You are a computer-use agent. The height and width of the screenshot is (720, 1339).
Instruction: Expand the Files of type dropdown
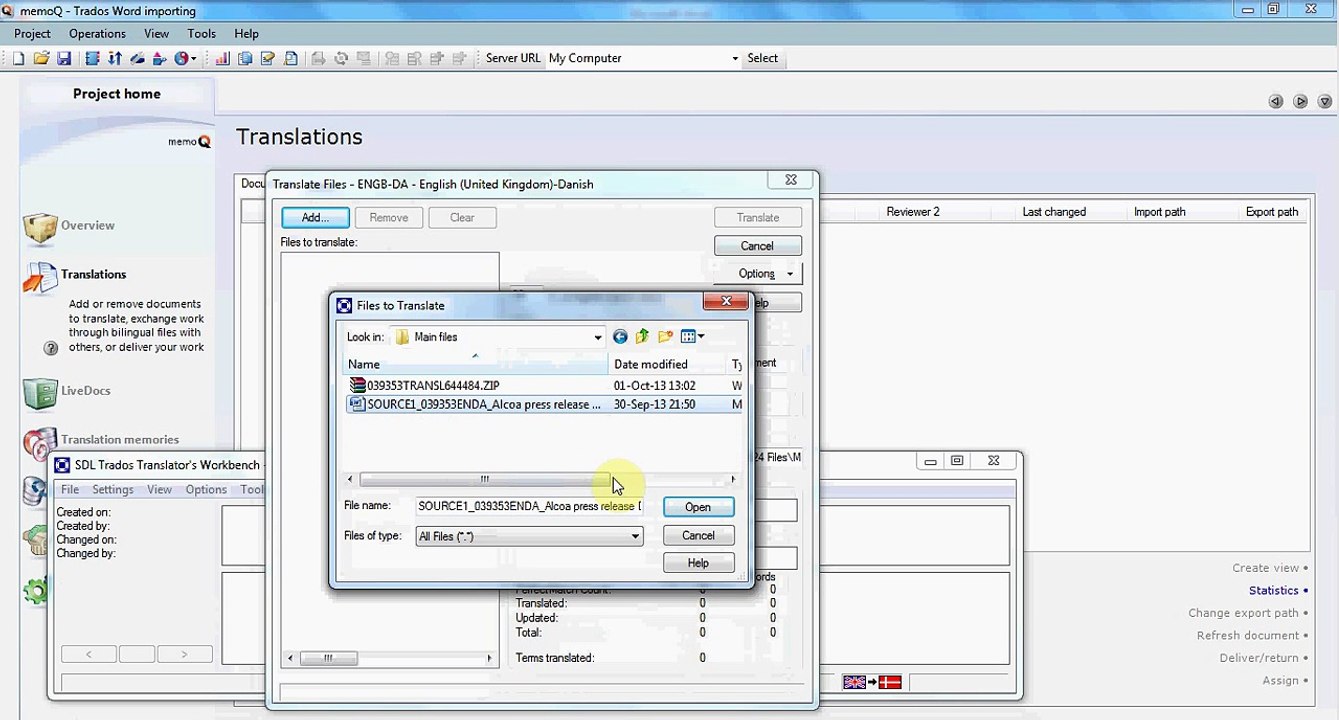click(634, 537)
